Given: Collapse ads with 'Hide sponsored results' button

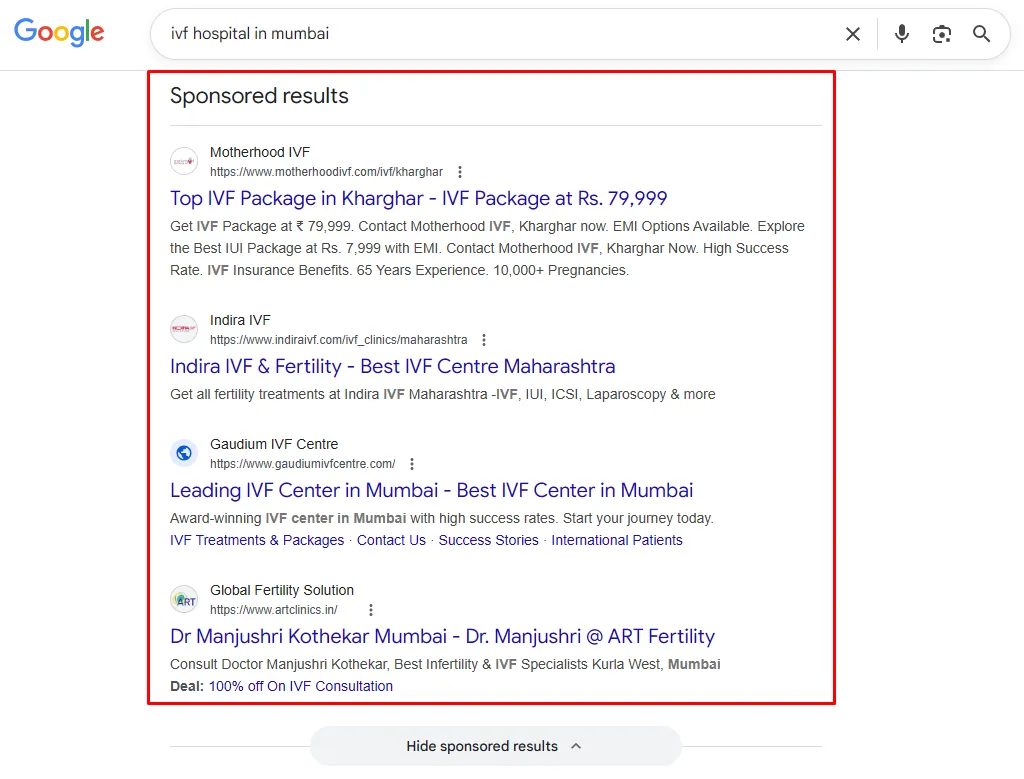Looking at the screenshot, I should (496, 746).
